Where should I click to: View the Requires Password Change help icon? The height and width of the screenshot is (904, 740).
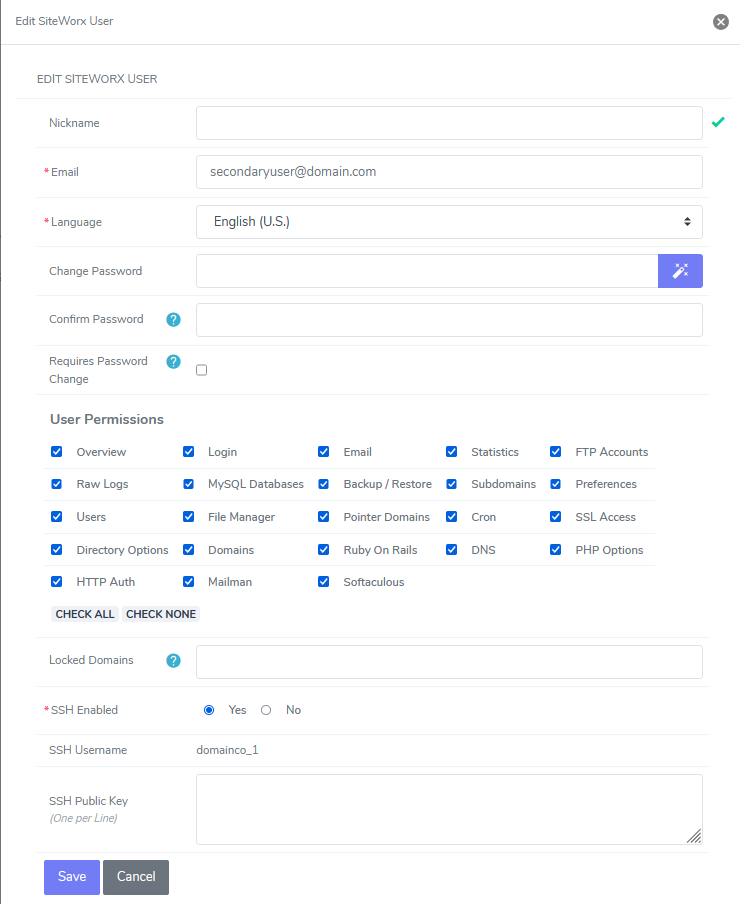[x=173, y=360]
